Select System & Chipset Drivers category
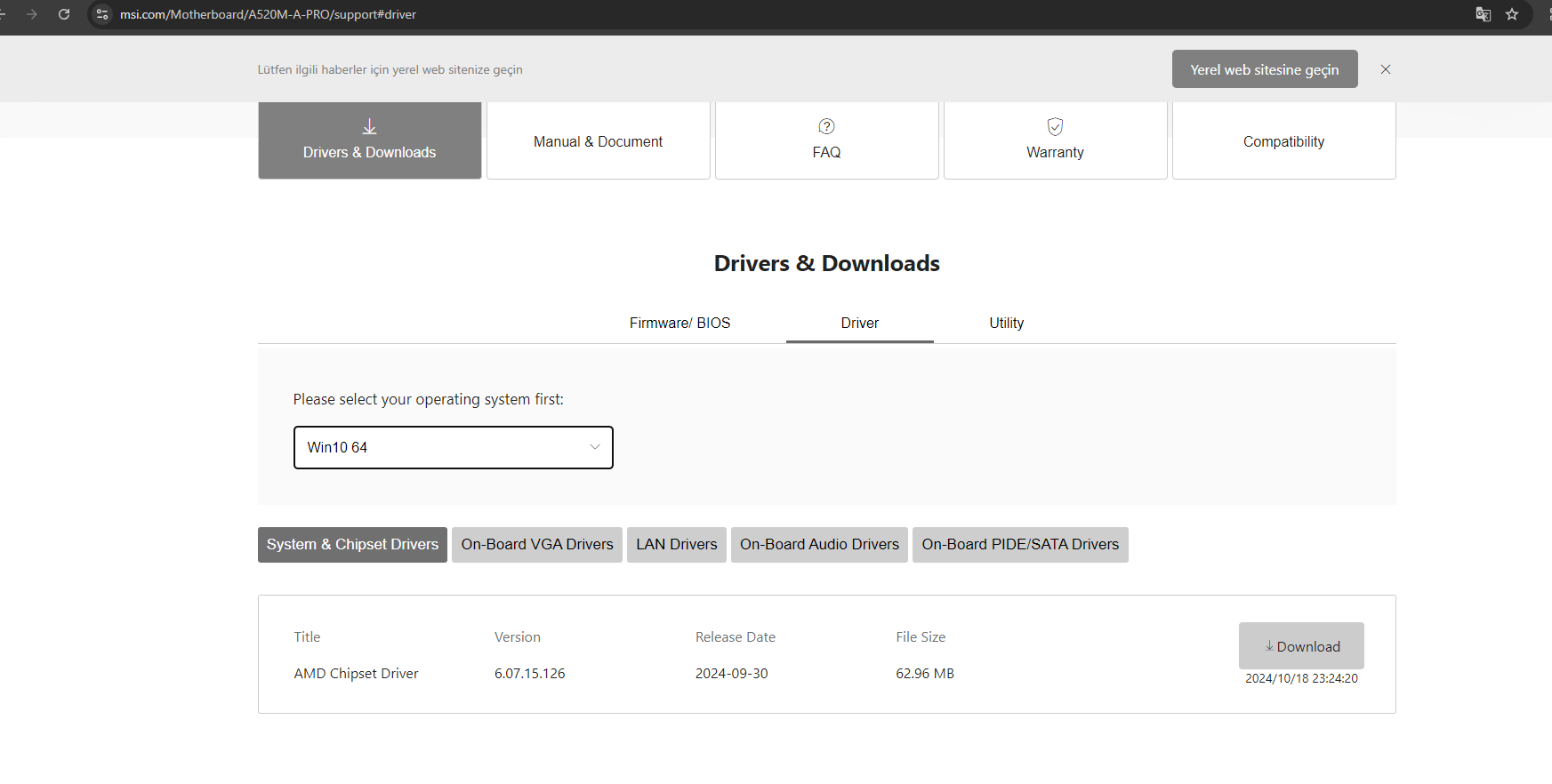 pos(352,545)
